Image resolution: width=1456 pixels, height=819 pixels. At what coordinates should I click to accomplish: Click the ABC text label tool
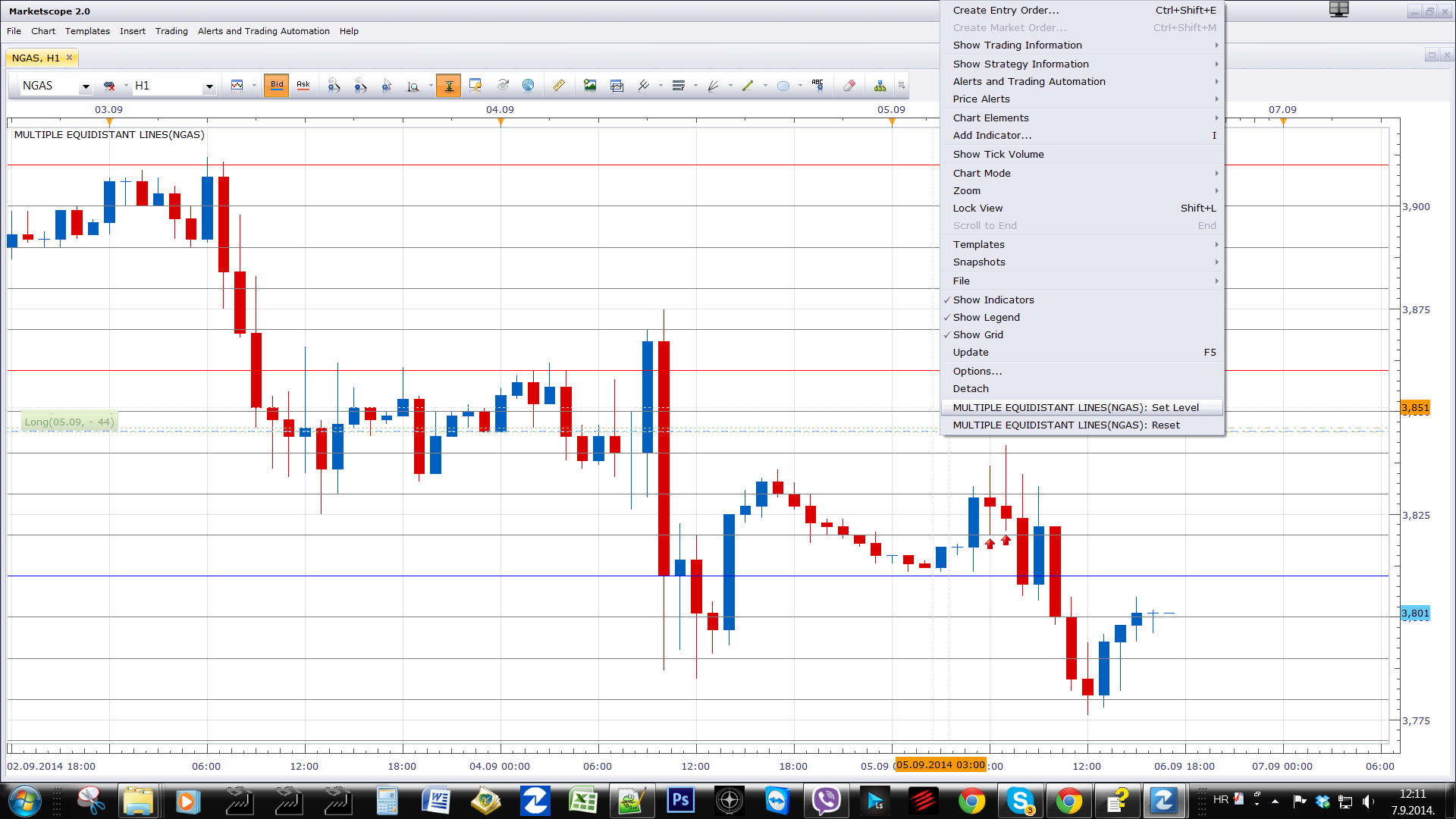[x=817, y=86]
